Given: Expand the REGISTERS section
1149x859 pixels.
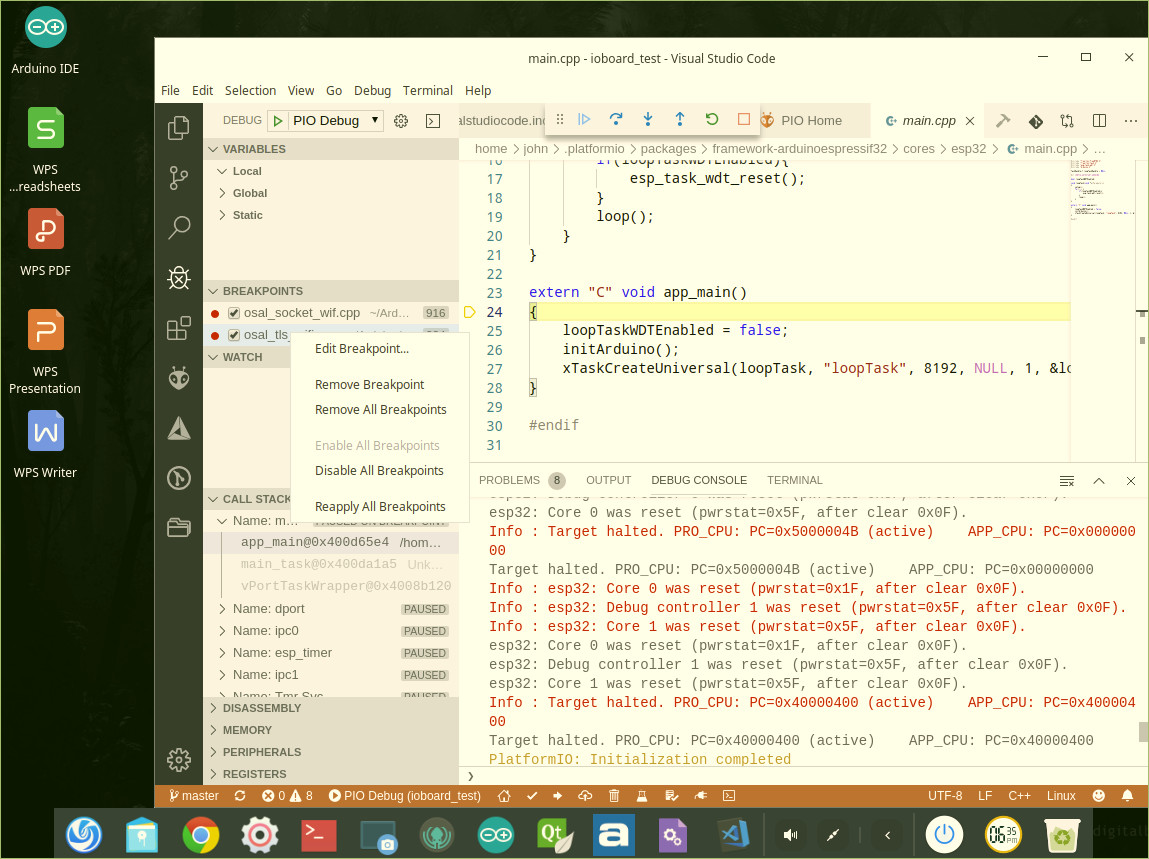Looking at the screenshot, I should click(x=331, y=774).
